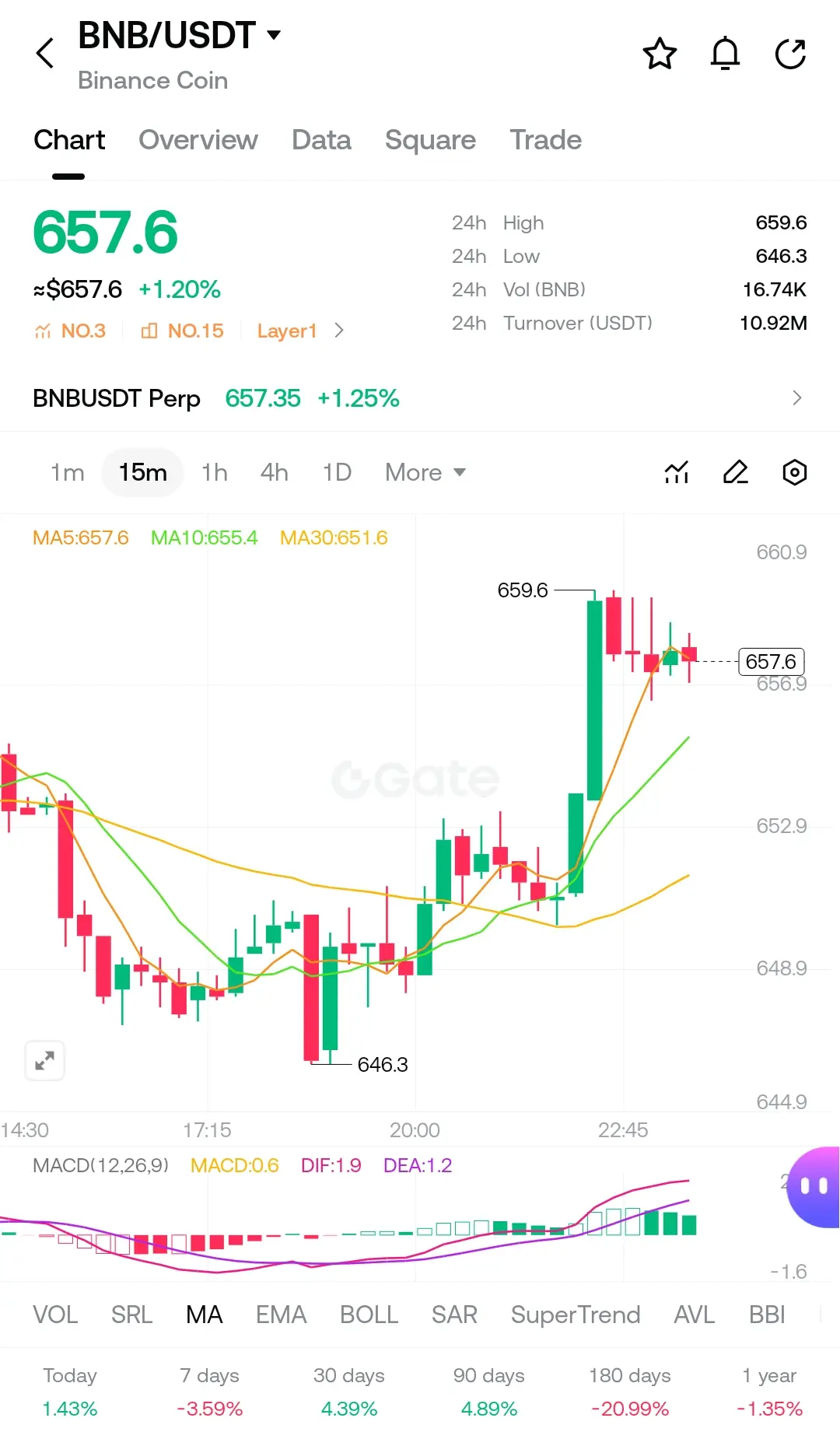Select the MA indicator
The image size is (840, 1432).
pos(205,1315)
